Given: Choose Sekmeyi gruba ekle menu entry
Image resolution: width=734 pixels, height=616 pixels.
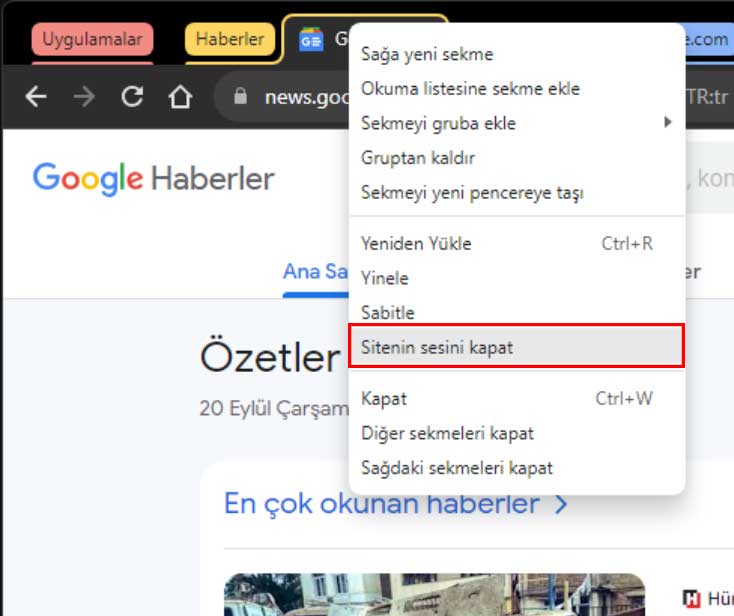Looking at the screenshot, I should coord(517,124).
